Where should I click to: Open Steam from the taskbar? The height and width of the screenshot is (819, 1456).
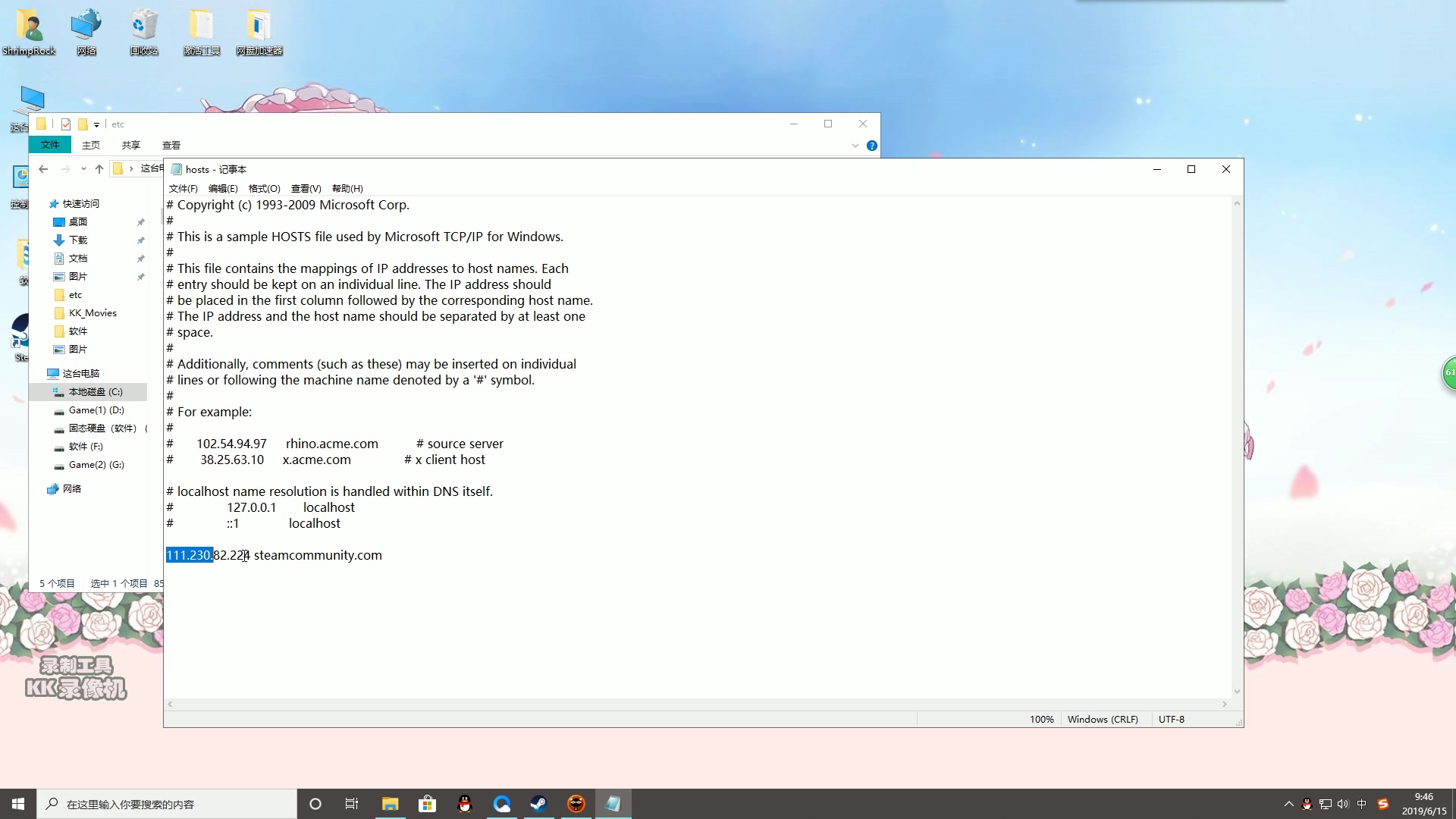click(538, 804)
